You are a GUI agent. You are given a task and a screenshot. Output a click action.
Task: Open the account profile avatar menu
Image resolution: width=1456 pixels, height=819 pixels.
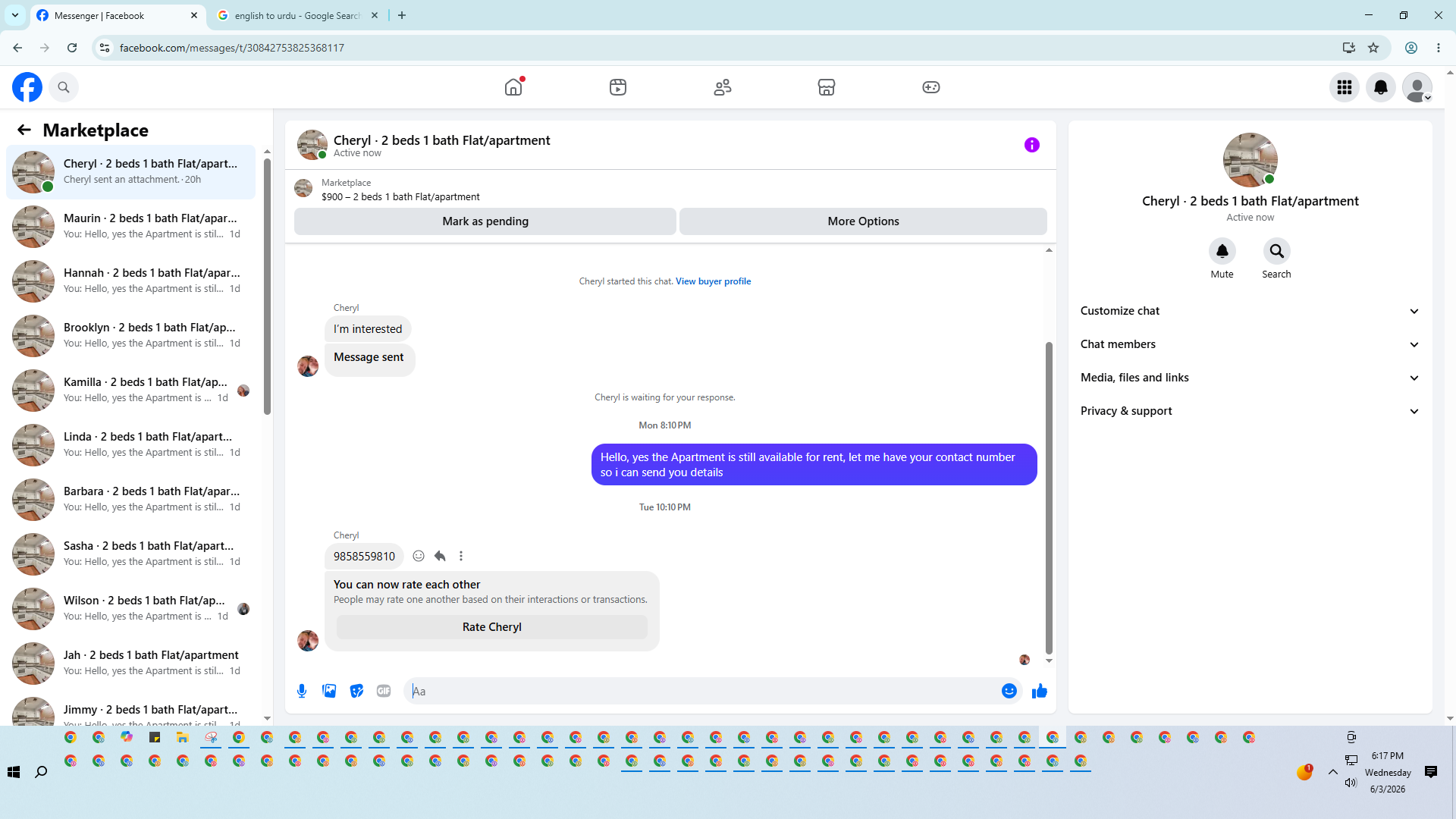[x=1417, y=87]
